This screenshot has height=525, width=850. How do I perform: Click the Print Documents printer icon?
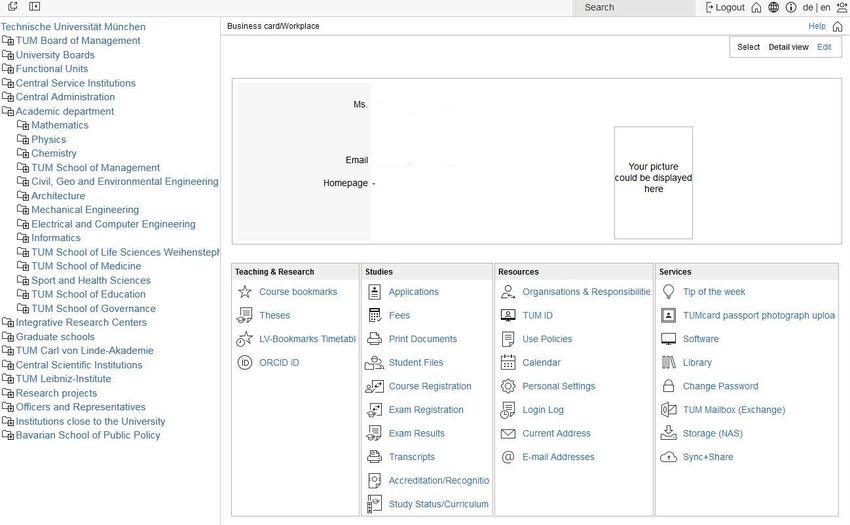tap(374, 339)
